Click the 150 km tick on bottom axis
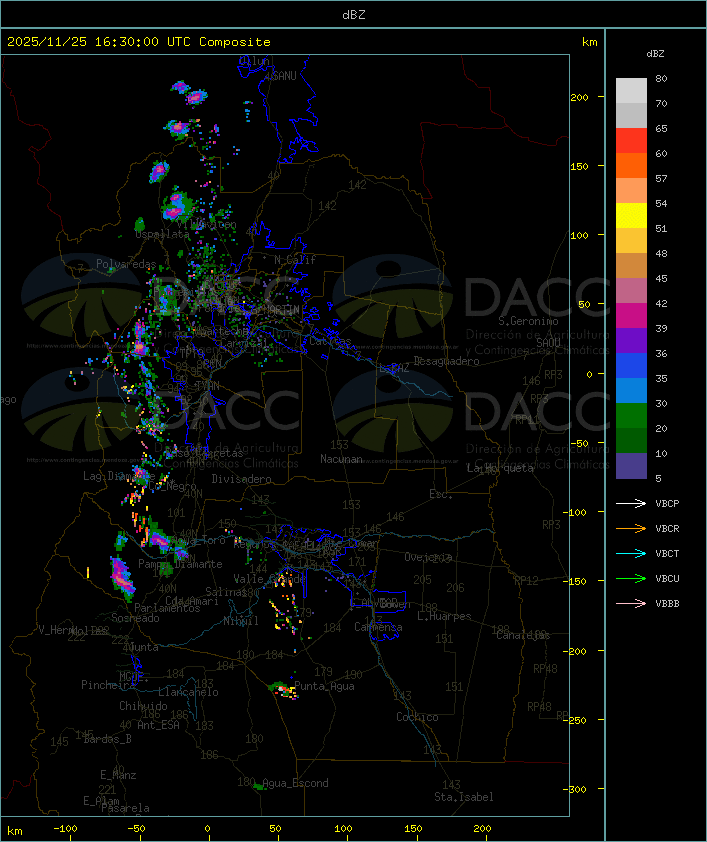The image size is (707, 842). point(413,829)
